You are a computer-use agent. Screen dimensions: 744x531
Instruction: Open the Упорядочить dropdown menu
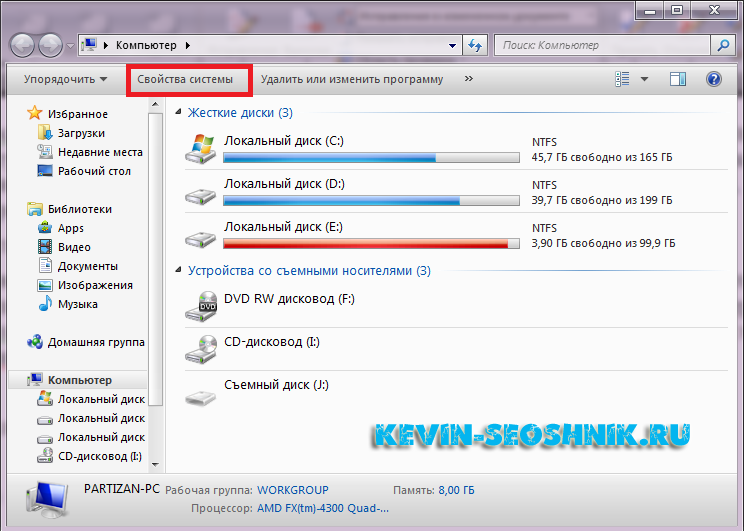coord(66,79)
